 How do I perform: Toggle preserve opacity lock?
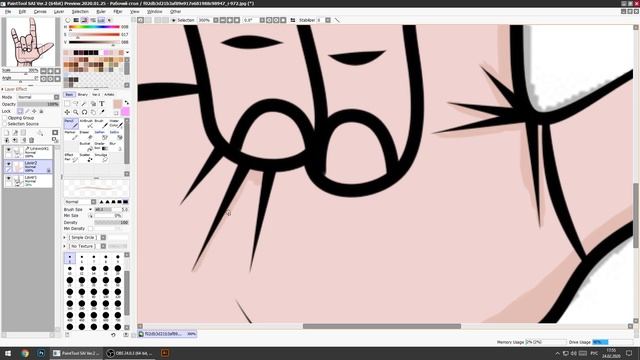click(20, 111)
